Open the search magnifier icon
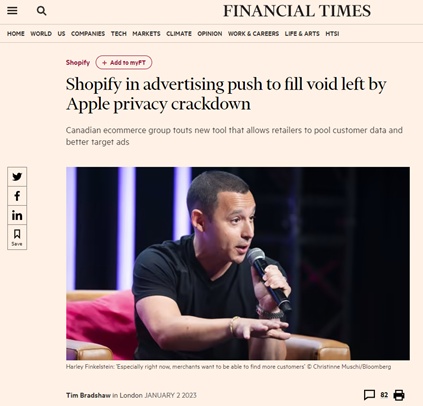423x406 pixels. [x=41, y=11]
